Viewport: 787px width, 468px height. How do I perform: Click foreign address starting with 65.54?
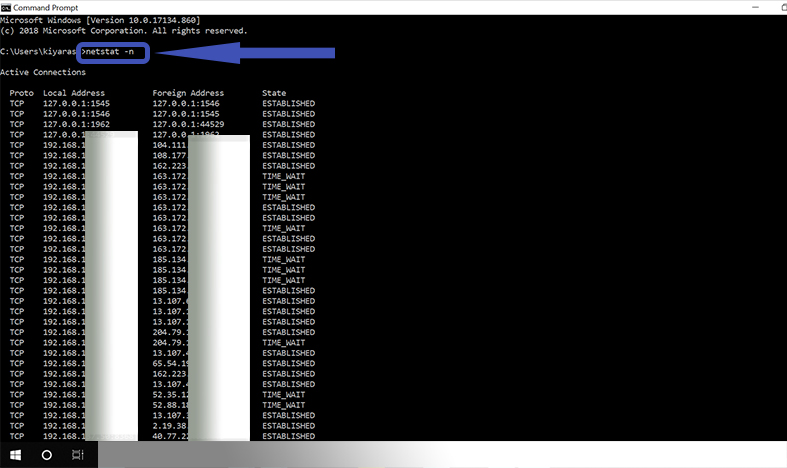[x=170, y=364]
